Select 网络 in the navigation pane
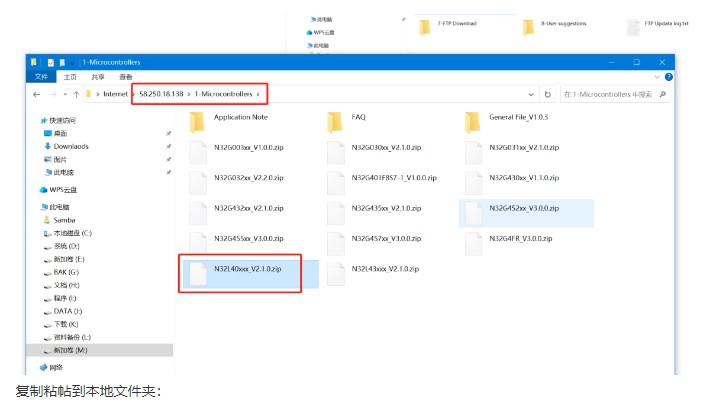 coord(56,367)
